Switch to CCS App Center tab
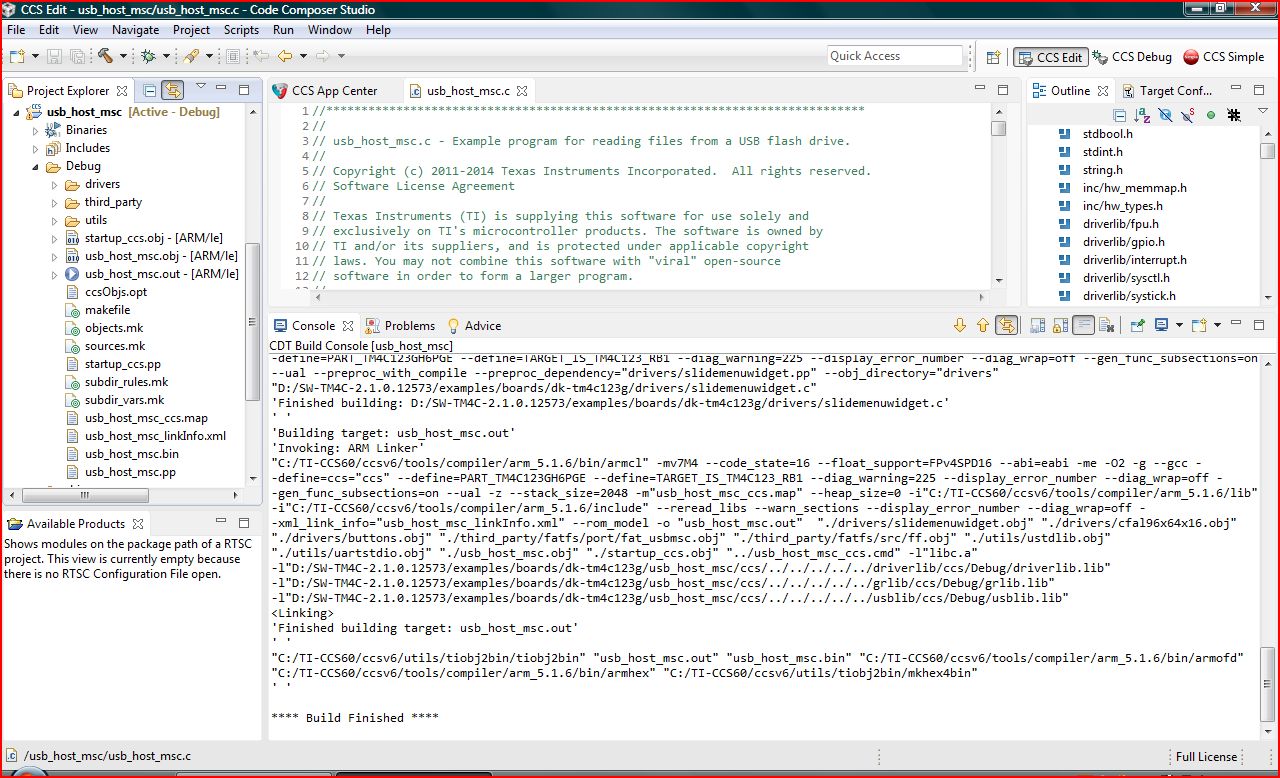Viewport: 1280px width, 778px height. 324,91
